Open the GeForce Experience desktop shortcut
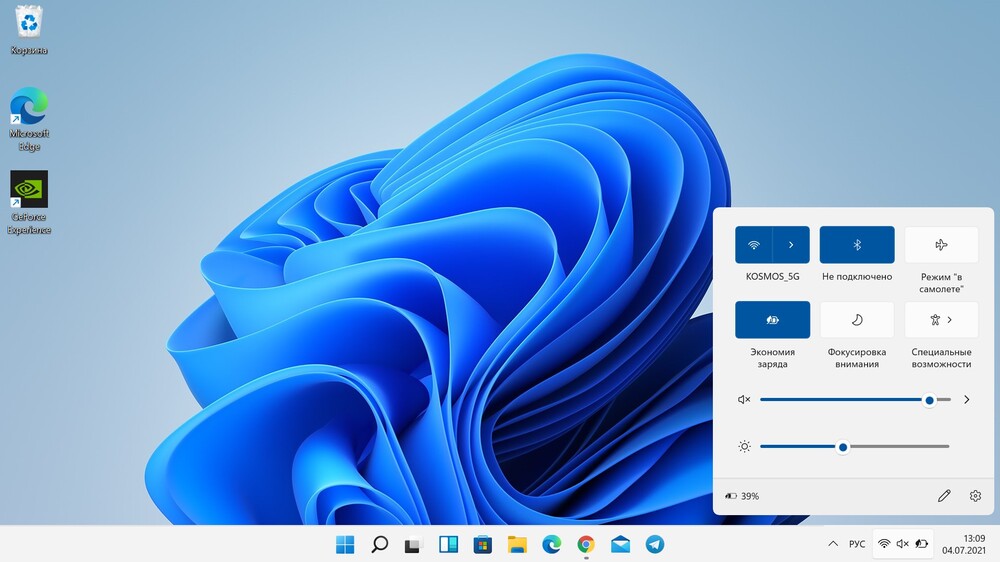Viewport: 1000px width, 562px height. click(x=29, y=203)
